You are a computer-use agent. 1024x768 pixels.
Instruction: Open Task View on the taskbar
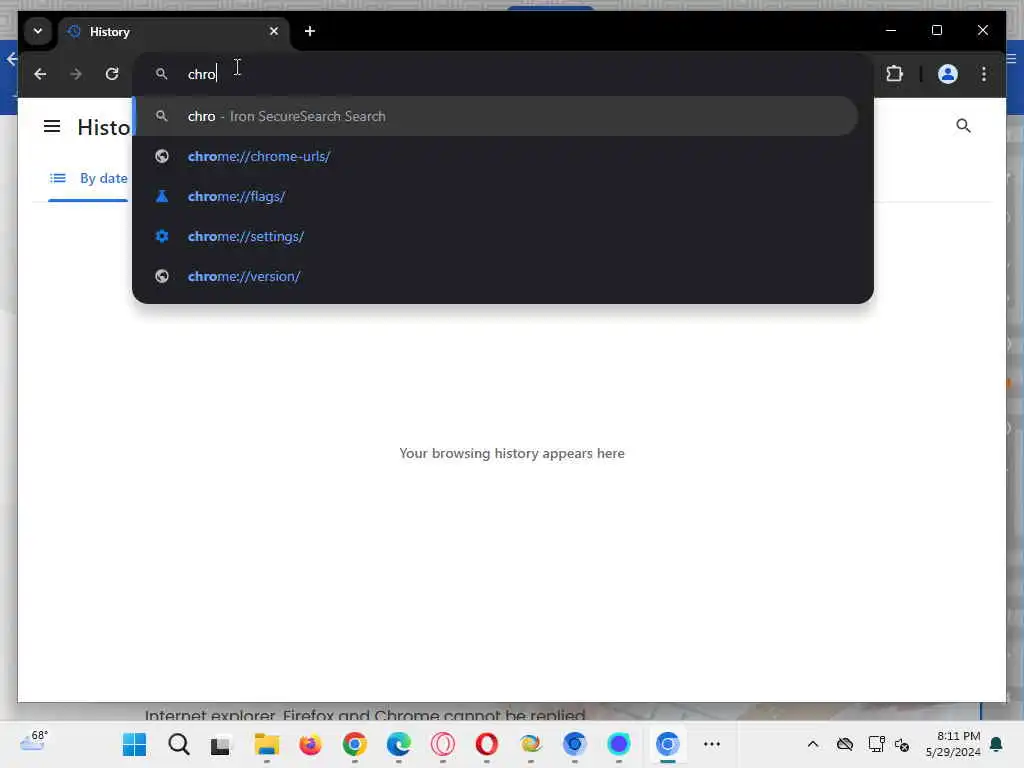(x=221, y=744)
